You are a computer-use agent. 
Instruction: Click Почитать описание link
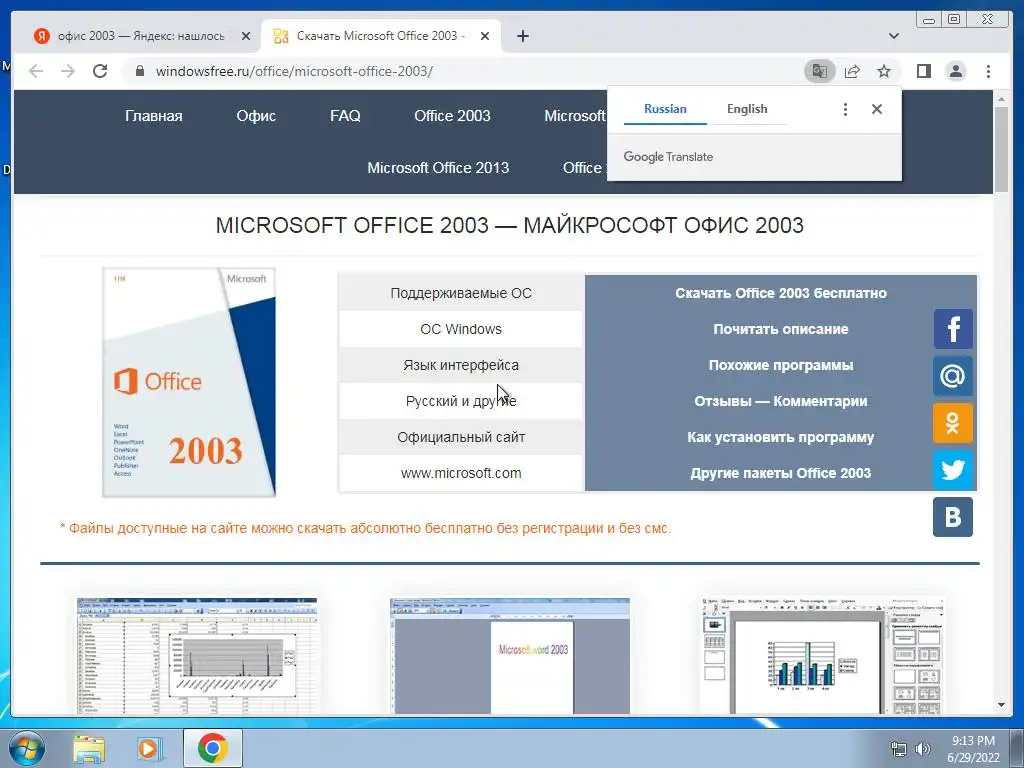(x=780, y=329)
